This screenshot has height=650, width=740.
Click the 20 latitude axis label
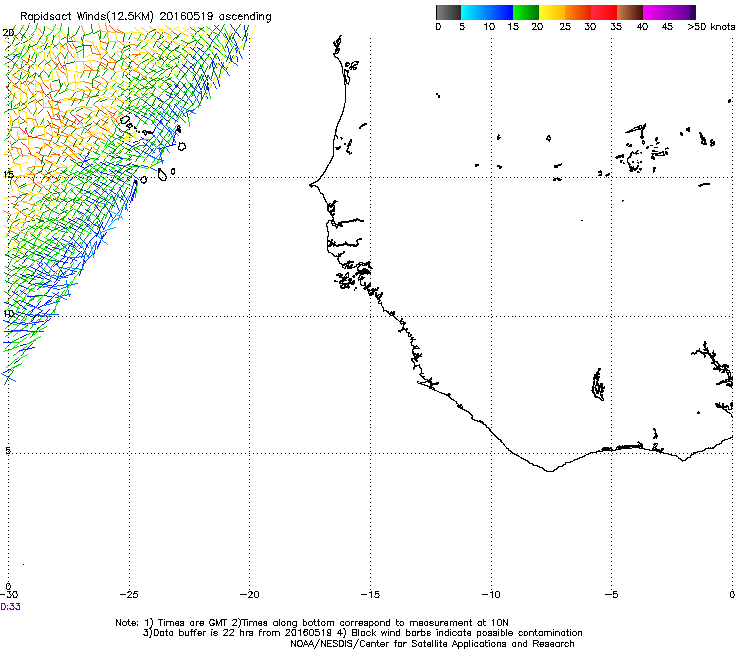coord(8,33)
